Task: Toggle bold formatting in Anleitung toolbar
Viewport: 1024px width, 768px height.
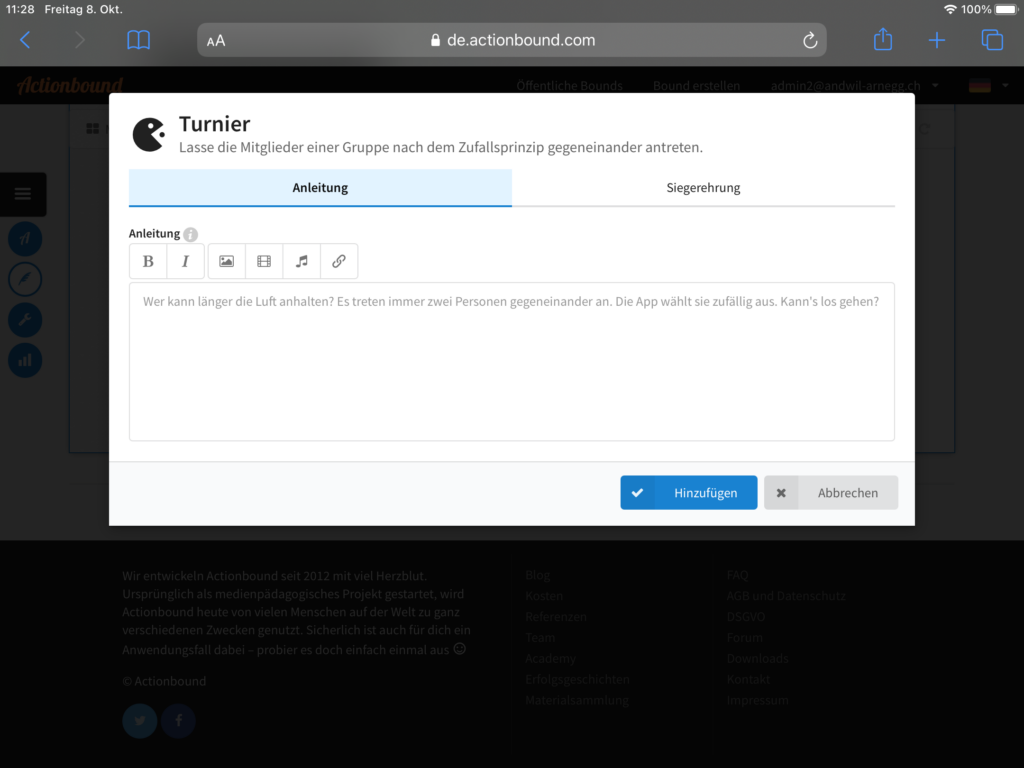Action: [148, 261]
